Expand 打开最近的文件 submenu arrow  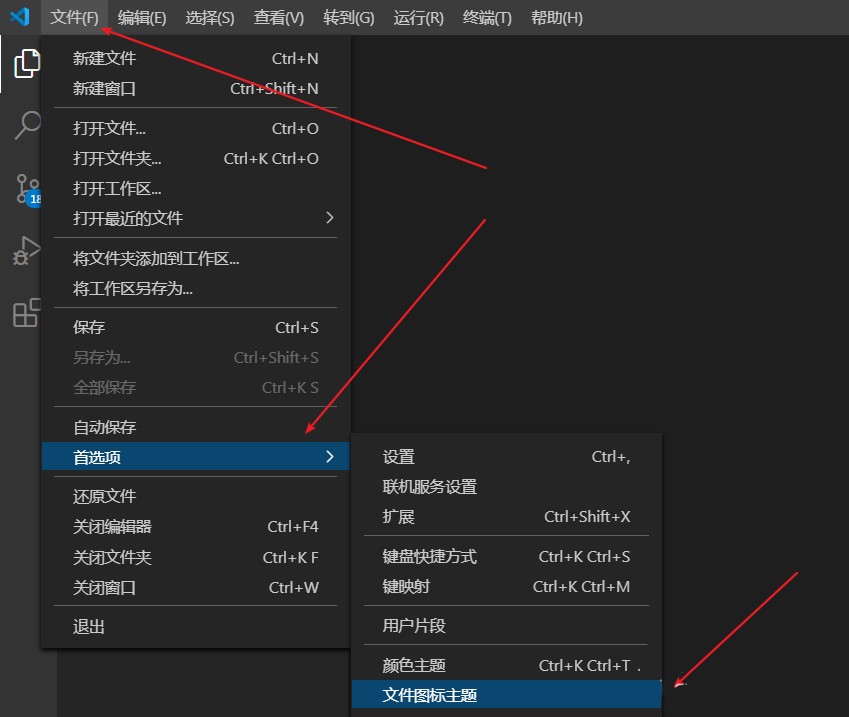[x=330, y=218]
